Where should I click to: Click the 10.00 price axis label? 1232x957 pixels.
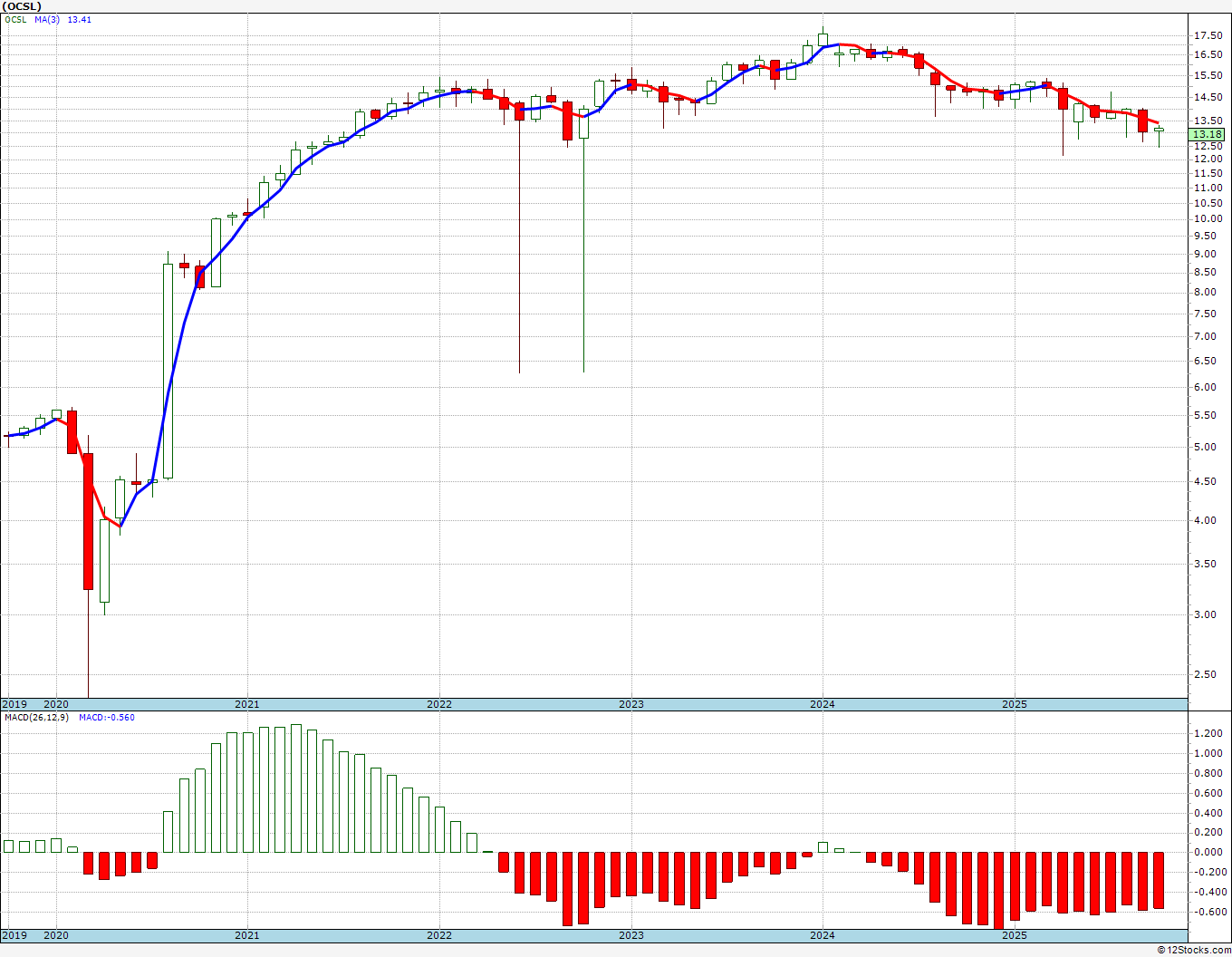point(1208,218)
